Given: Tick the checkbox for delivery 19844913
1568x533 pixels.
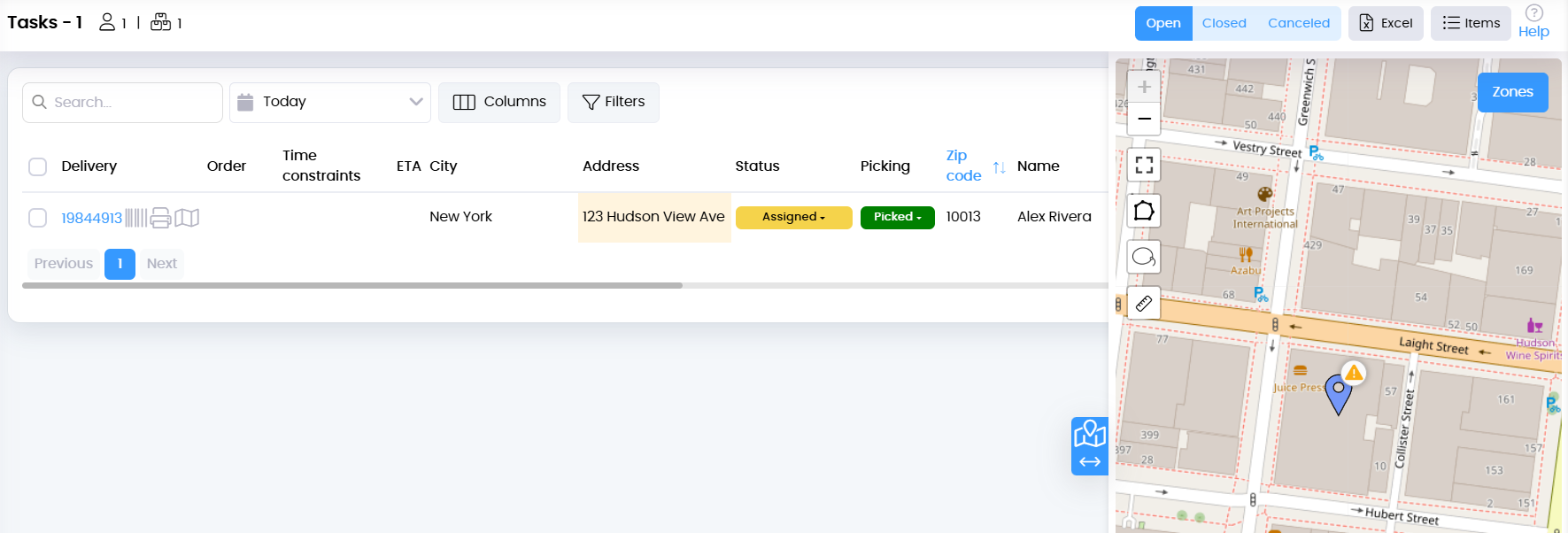Looking at the screenshot, I should (37, 218).
